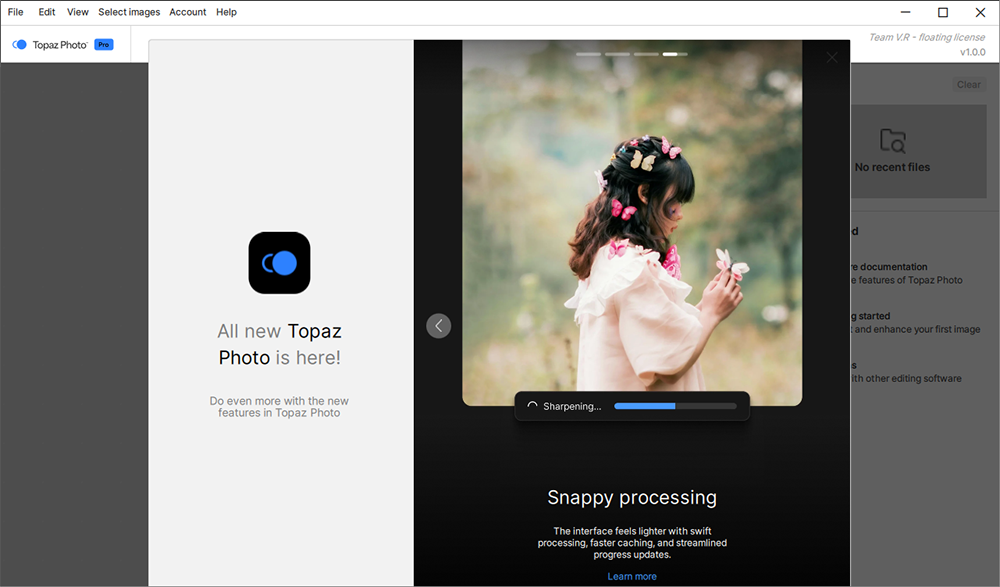Open the Help menu
The image size is (1000, 587).
click(x=226, y=12)
